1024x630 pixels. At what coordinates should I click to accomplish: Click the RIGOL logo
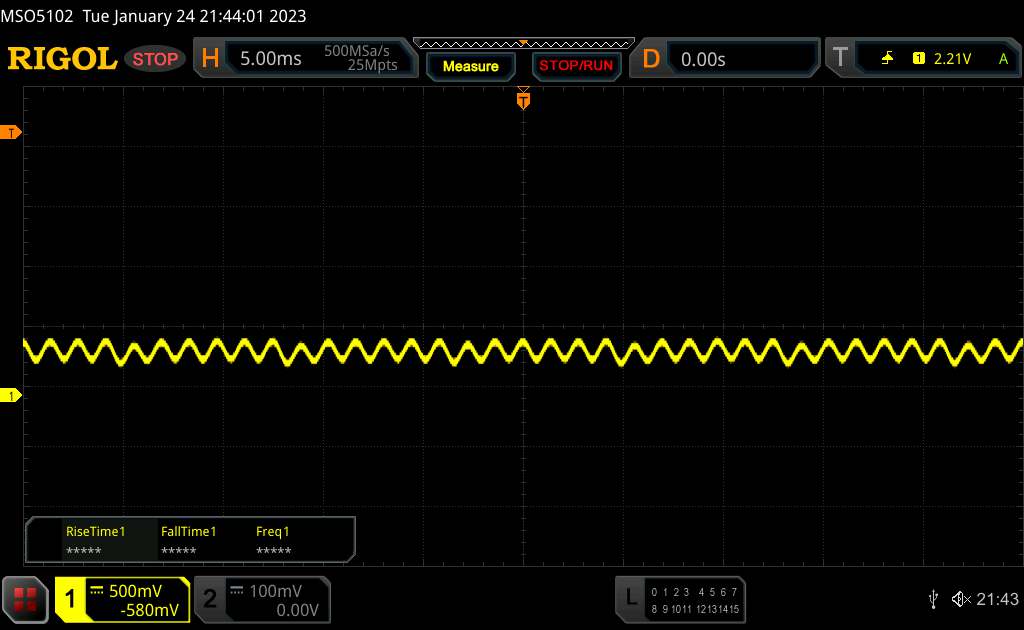coord(62,59)
